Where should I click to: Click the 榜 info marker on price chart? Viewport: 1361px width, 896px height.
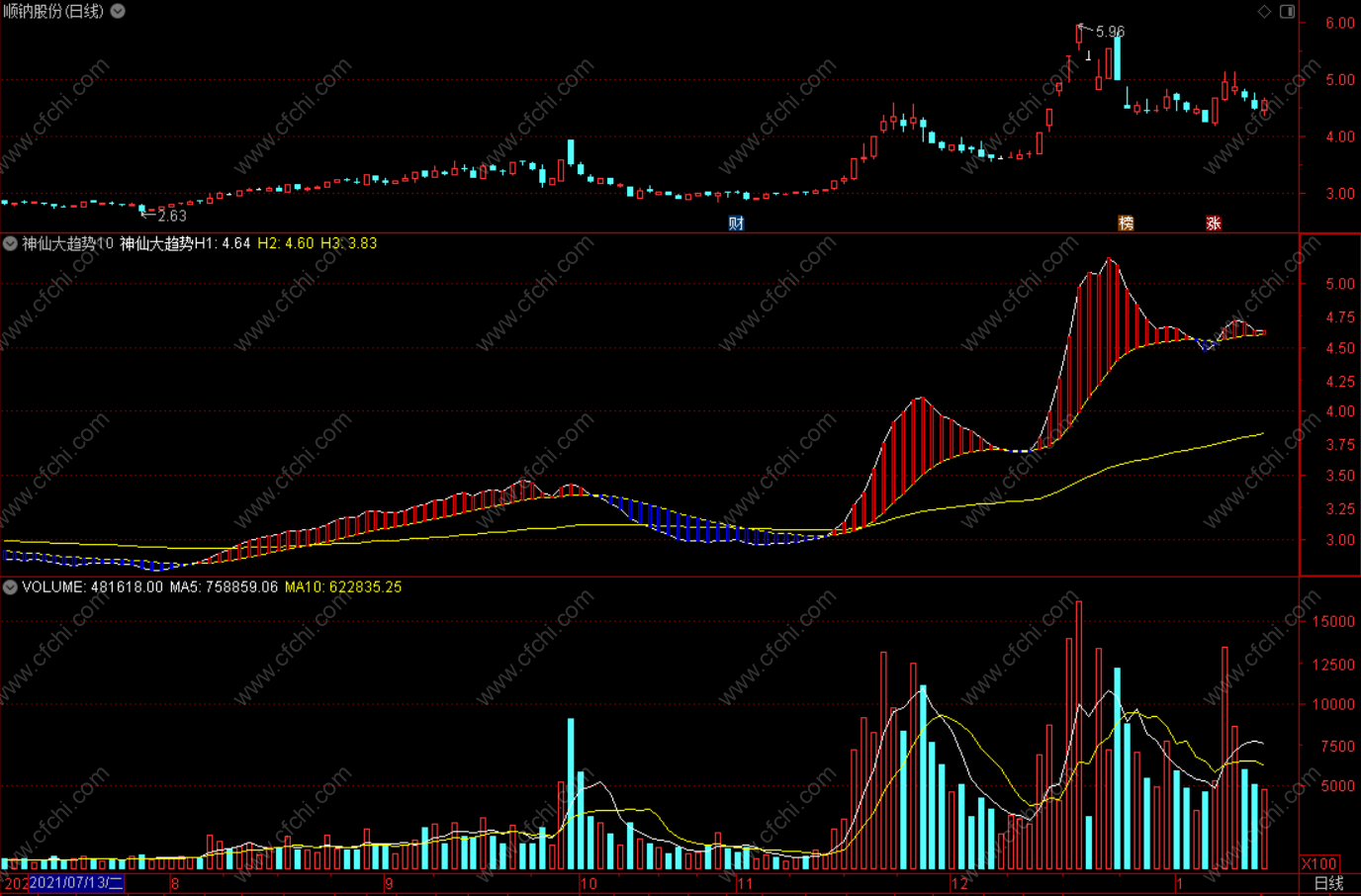[x=1126, y=223]
